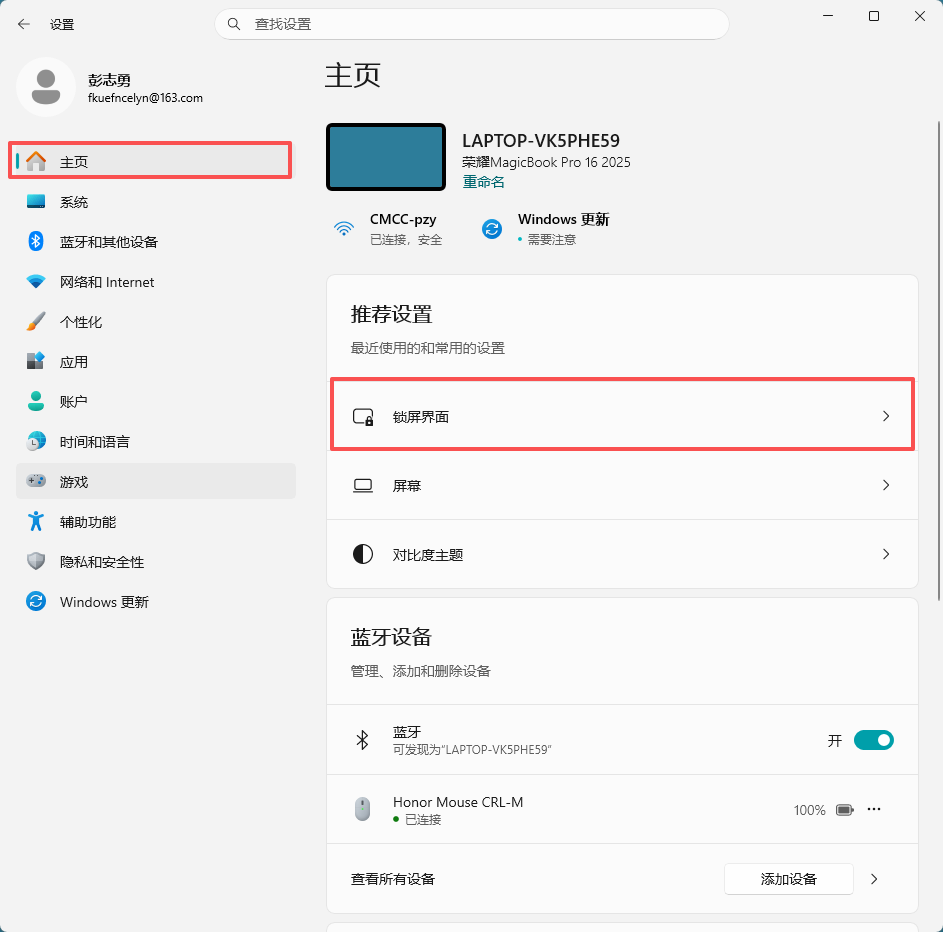Click the search magnifier icon

pos(234,24)
